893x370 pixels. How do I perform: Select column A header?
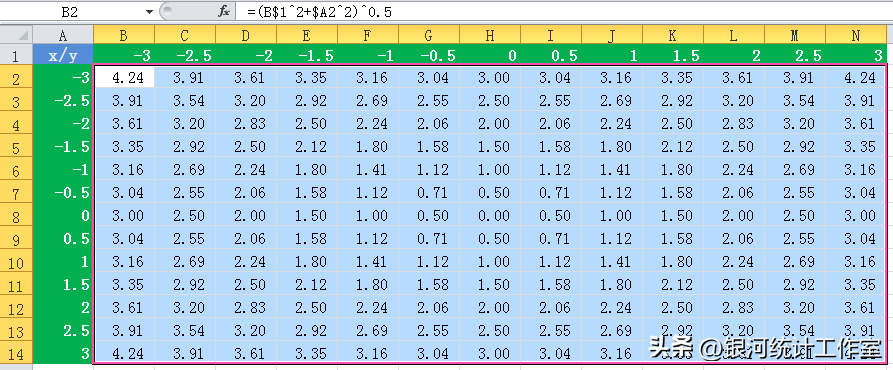[x=63, y=35]
